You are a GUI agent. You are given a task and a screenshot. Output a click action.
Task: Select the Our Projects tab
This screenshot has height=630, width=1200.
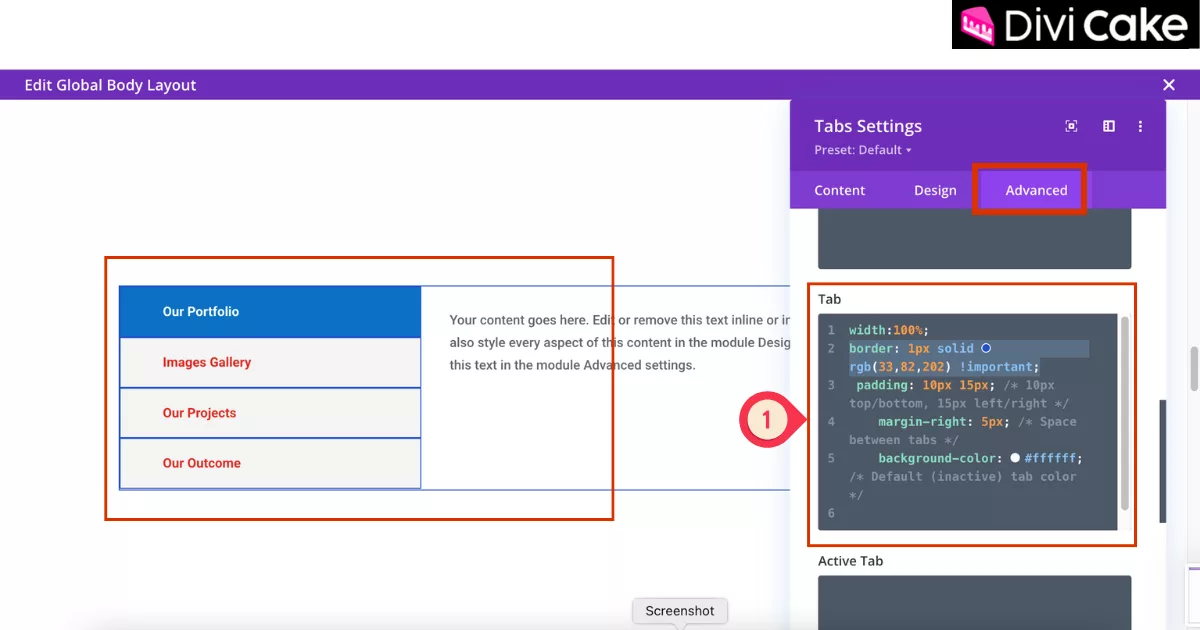pyautogui.click(x=270, y=413)
